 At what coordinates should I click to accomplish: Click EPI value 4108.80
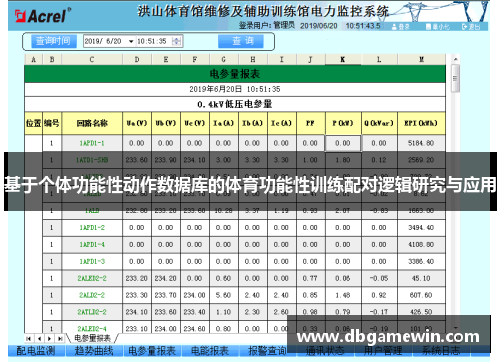coord(421,245)
